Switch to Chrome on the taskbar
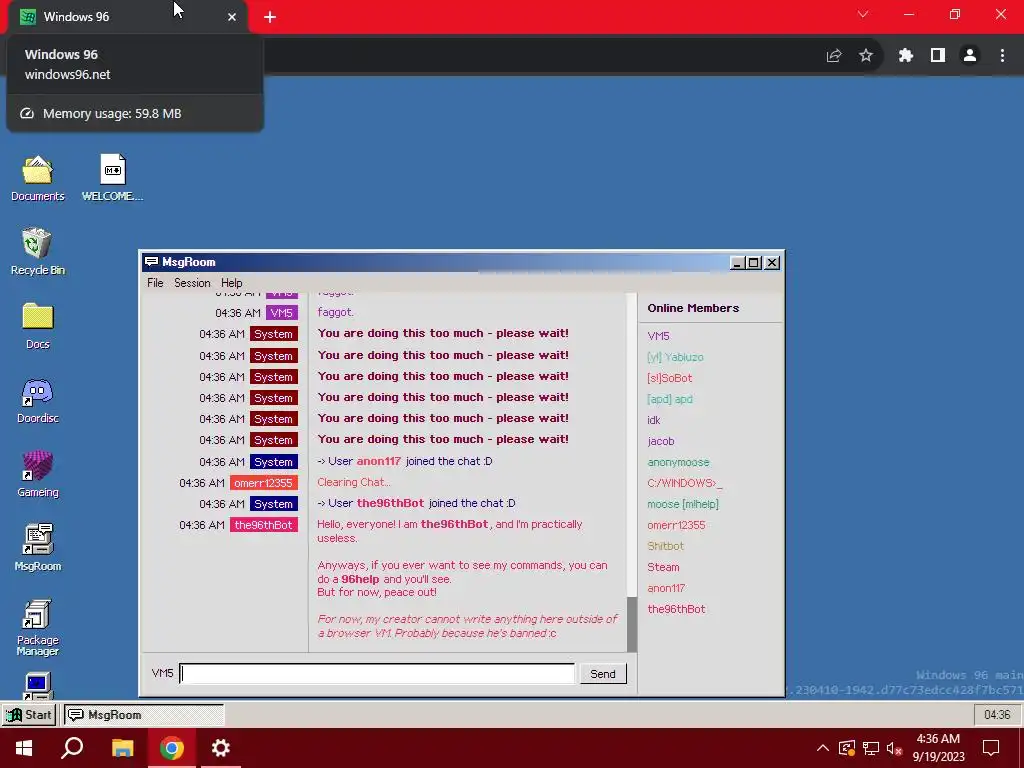This screenshot has width=1024, height=768. (171, 748)
